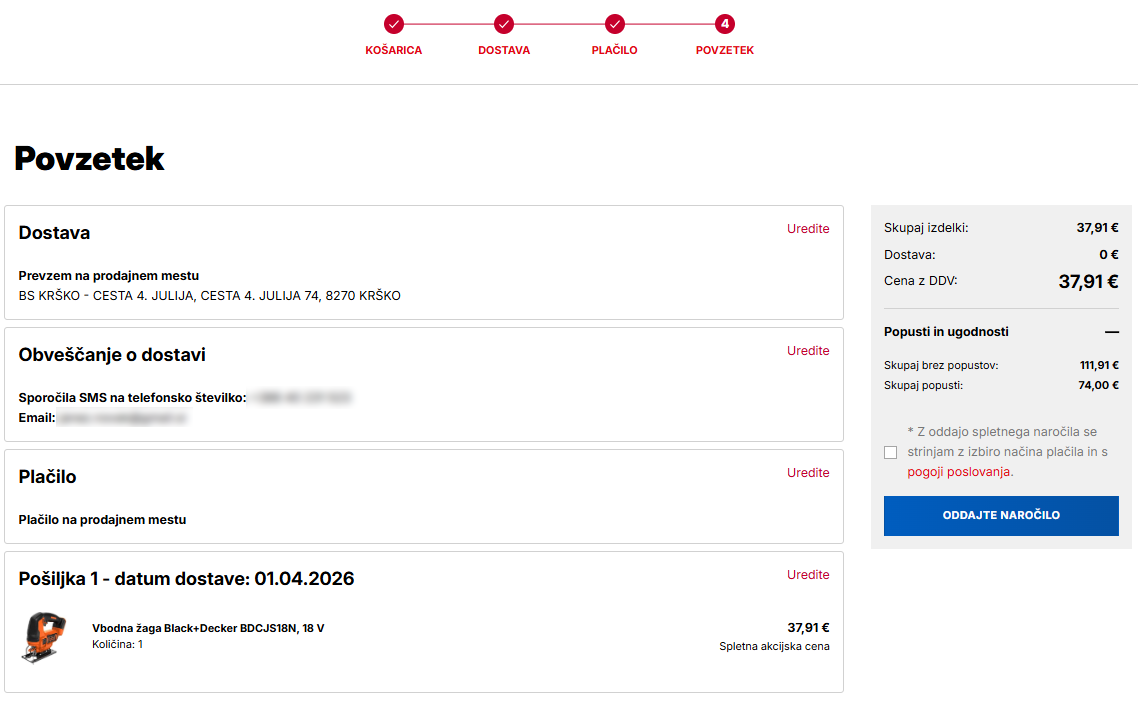Click the Spletna akcijska cena label
Viewport: 1138px width, 702px height.
[774, 646]
